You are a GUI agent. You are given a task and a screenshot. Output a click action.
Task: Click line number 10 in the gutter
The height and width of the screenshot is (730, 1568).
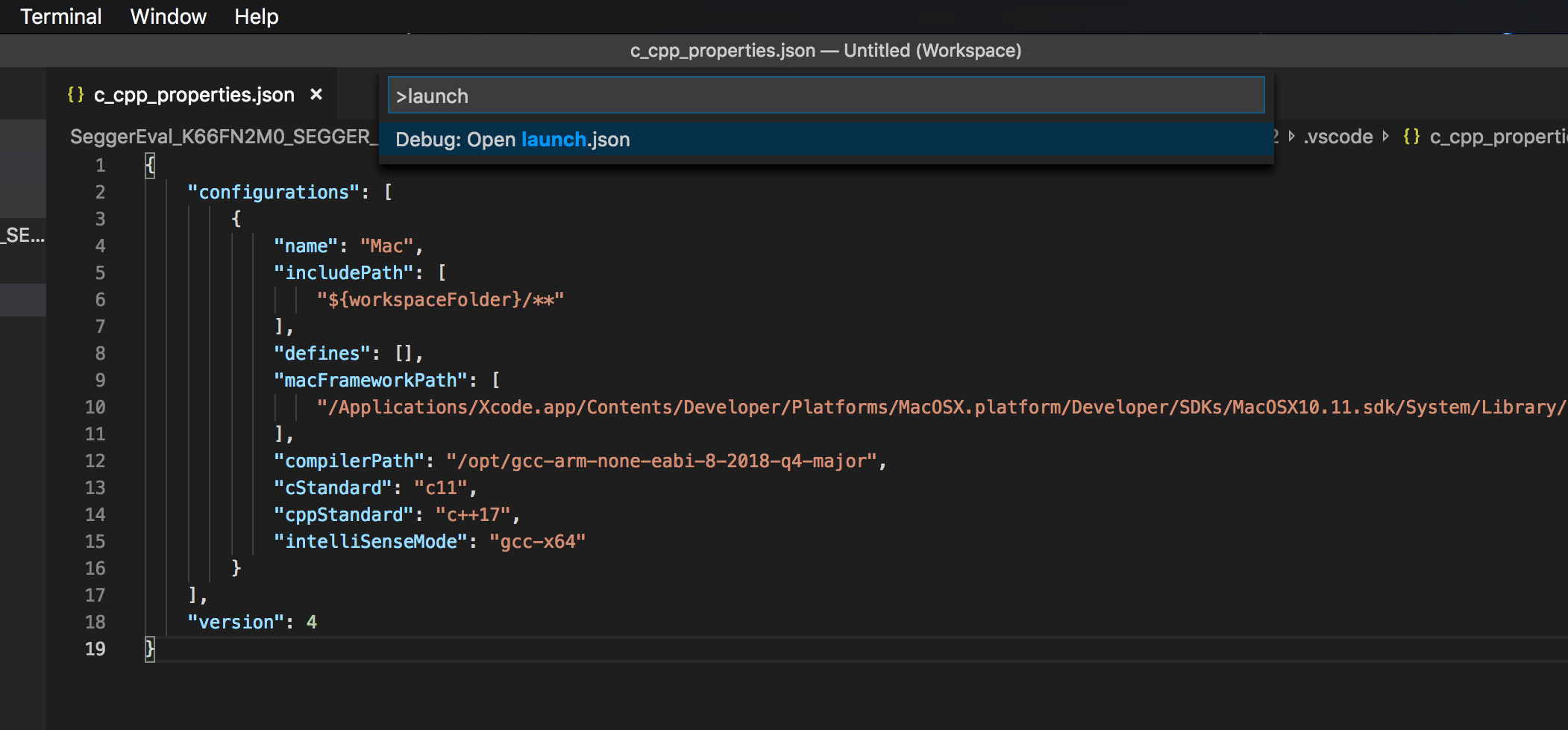(x=95, y=407)
